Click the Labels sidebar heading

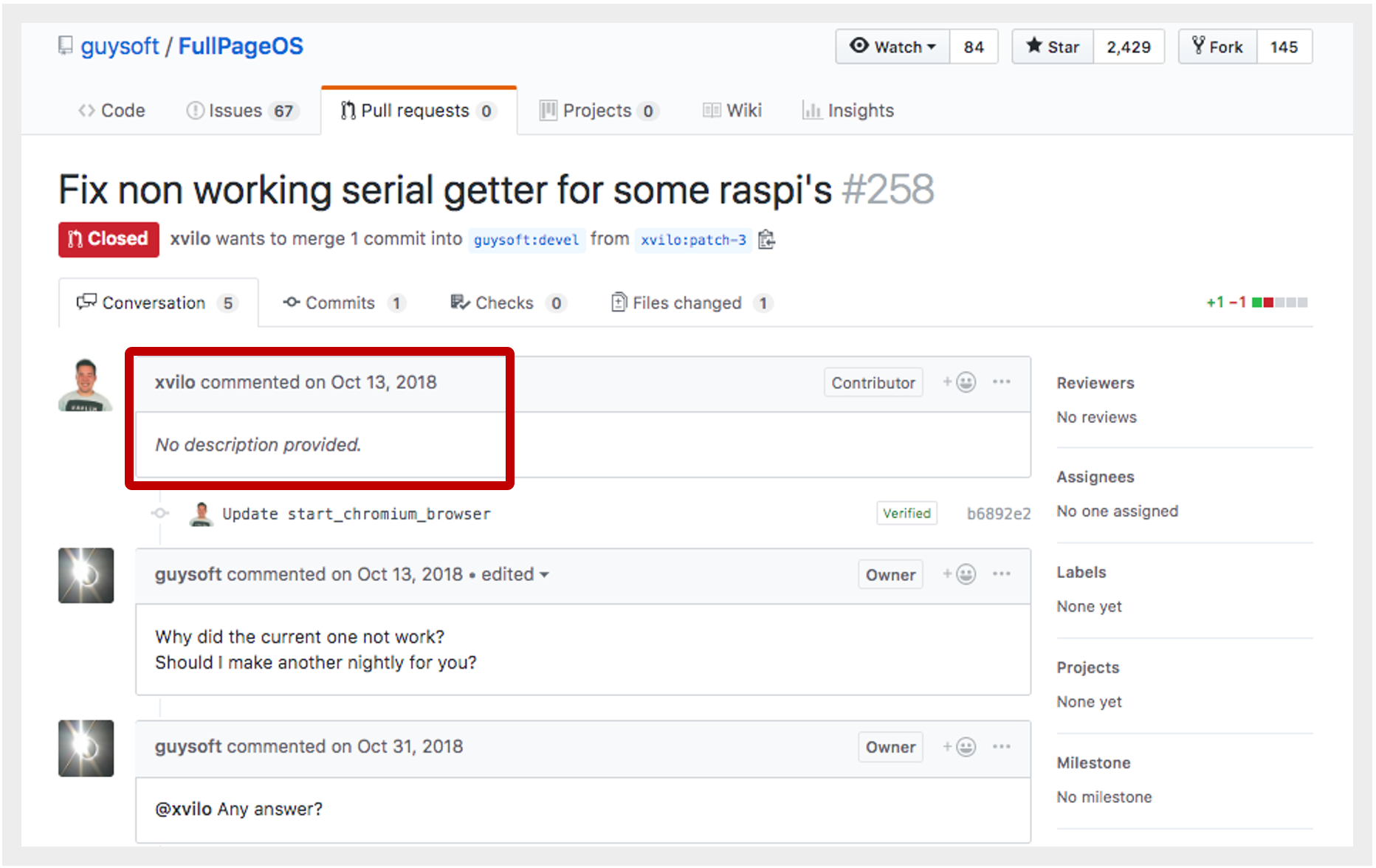click(1081, 572)
